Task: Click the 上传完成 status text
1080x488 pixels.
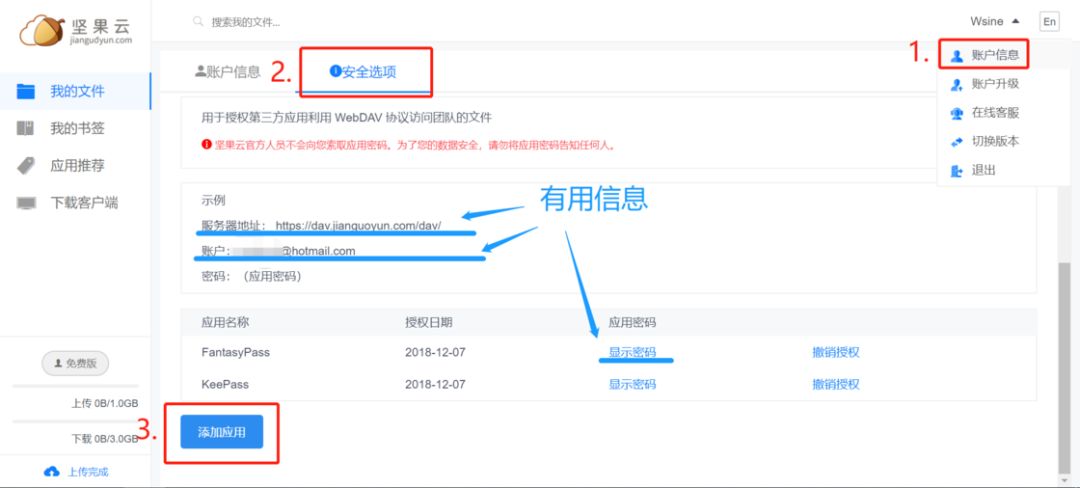Action: coord(87,472)
